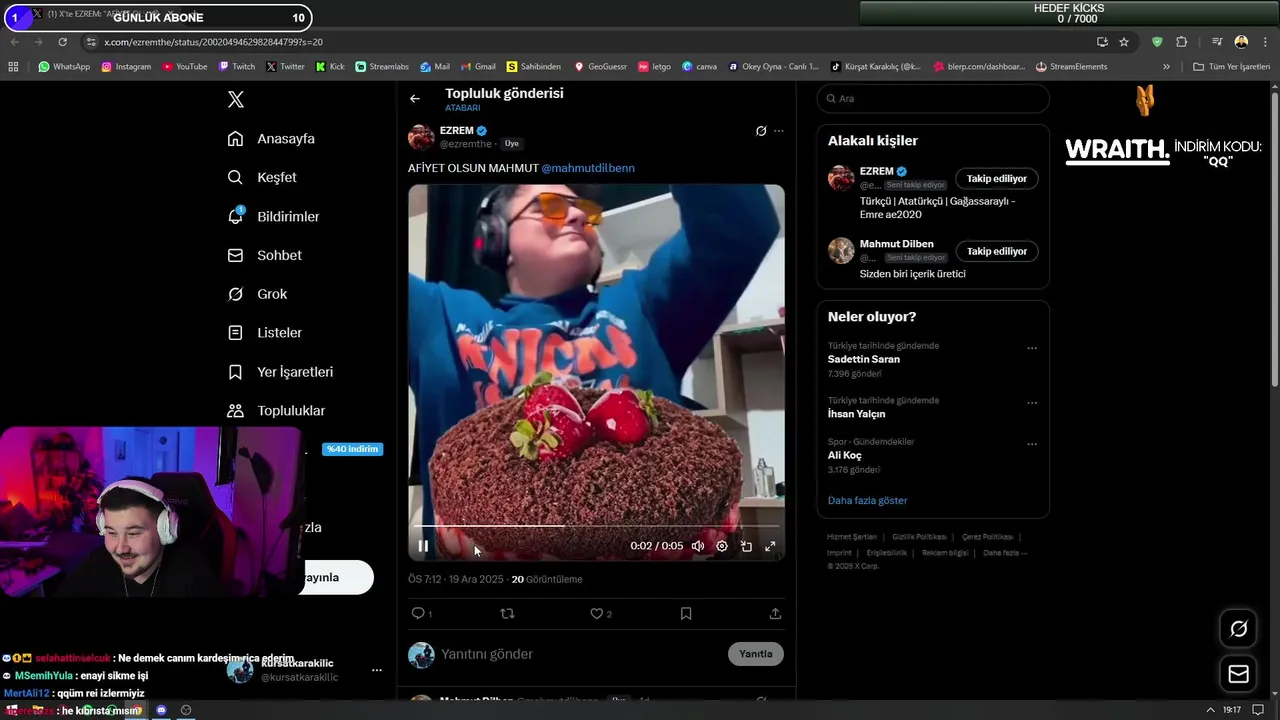Open the browser extensions puzzle icon
Image resolution: width=1280 pixels, height=720 pixels.
(1182, 42)
